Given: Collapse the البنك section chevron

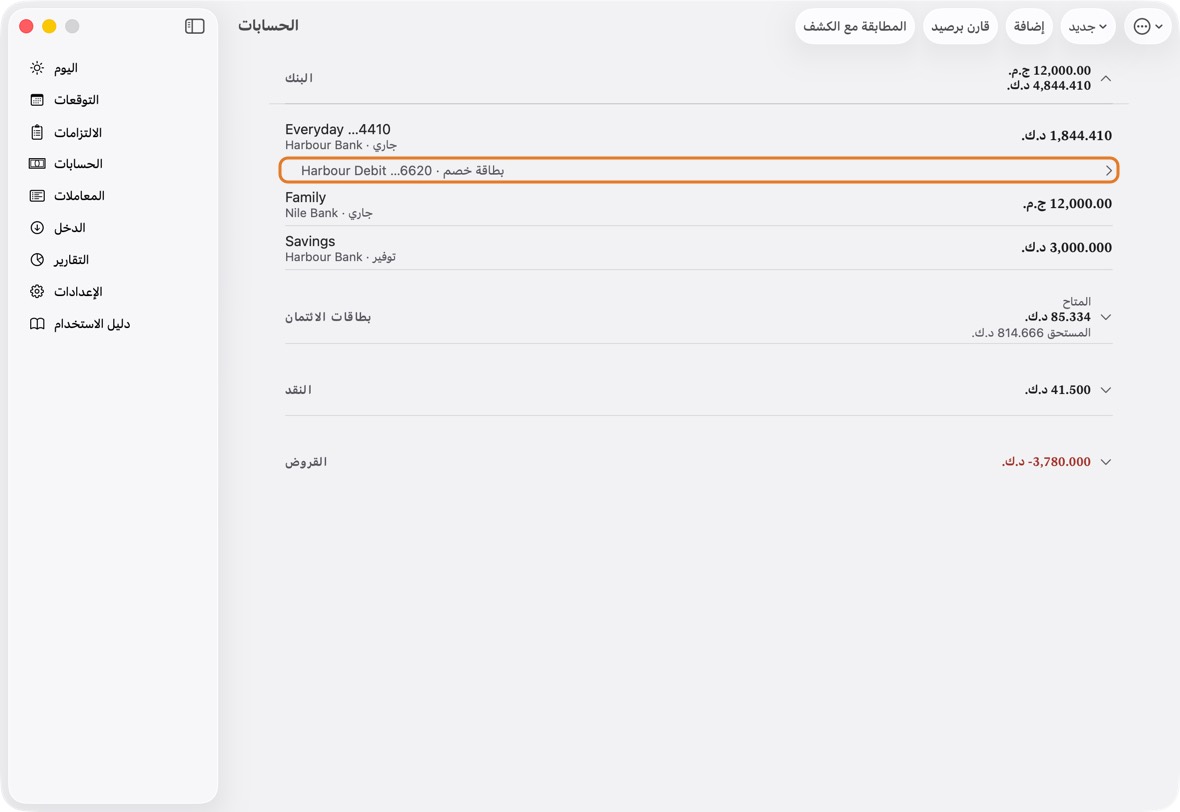Looking at the screenshot, I should (x=1105, y=78).
